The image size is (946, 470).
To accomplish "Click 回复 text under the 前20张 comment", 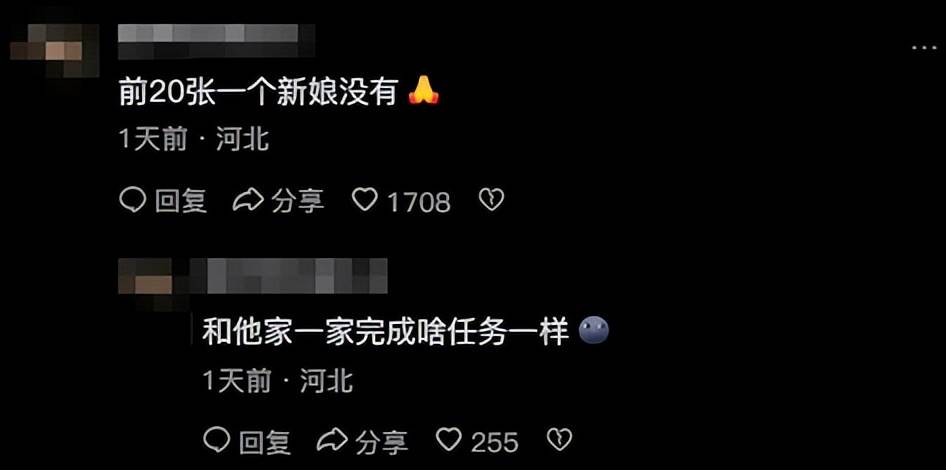I will coord(181,201).
